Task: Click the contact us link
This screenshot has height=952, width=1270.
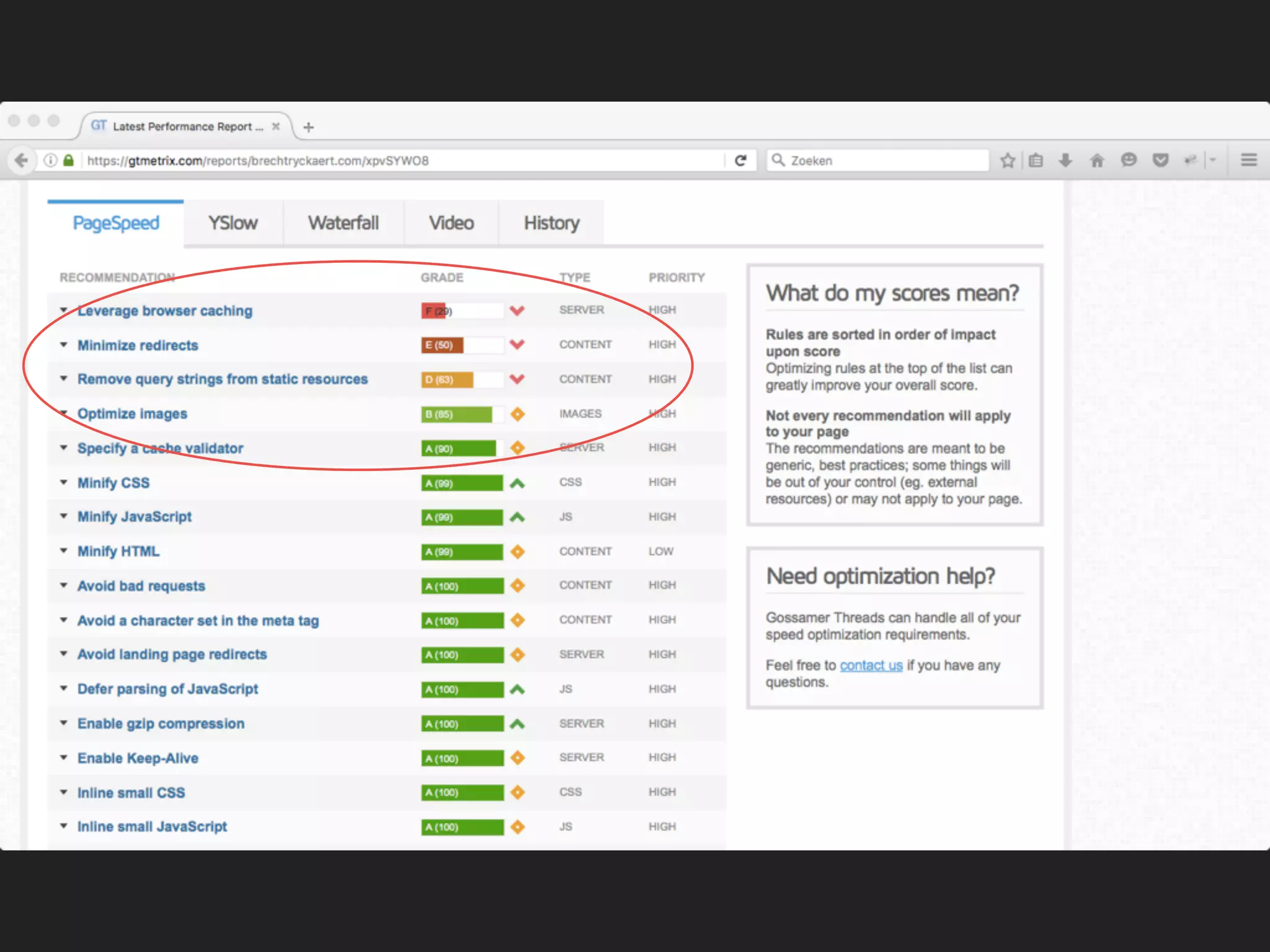Action: coord(871,665)
